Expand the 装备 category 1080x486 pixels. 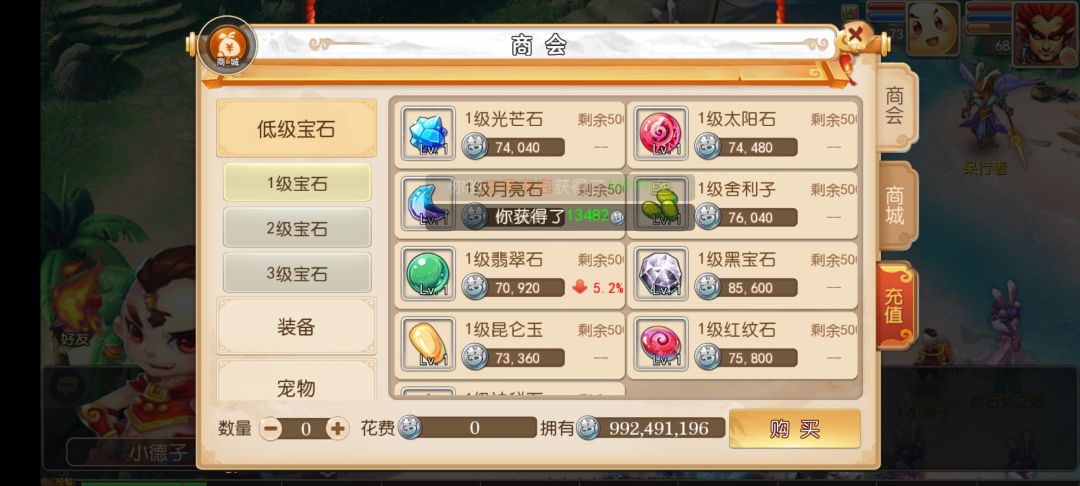(296, 327)
